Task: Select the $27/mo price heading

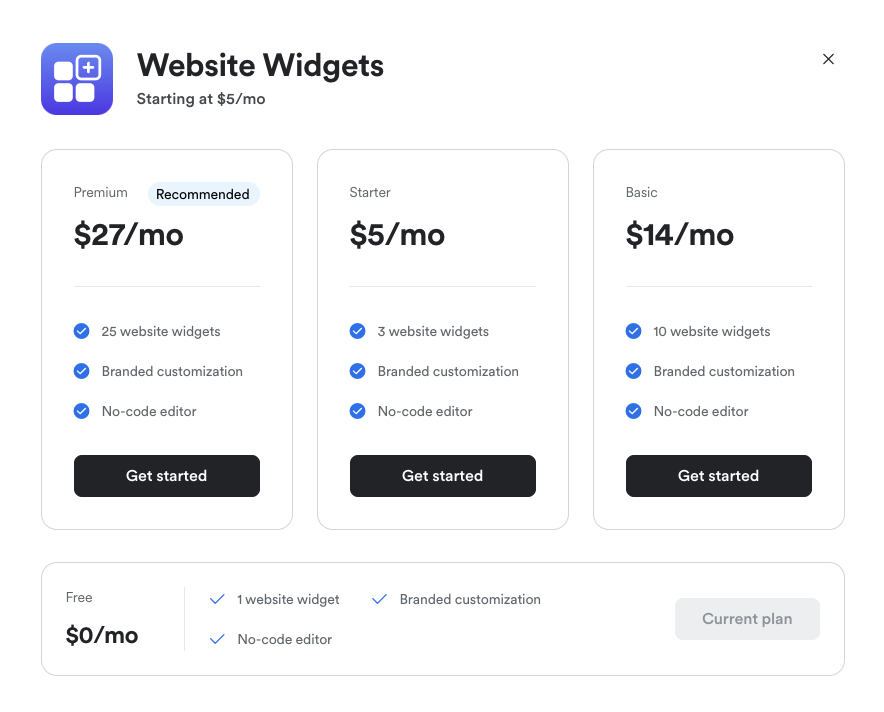Action: tap(129, 235)
